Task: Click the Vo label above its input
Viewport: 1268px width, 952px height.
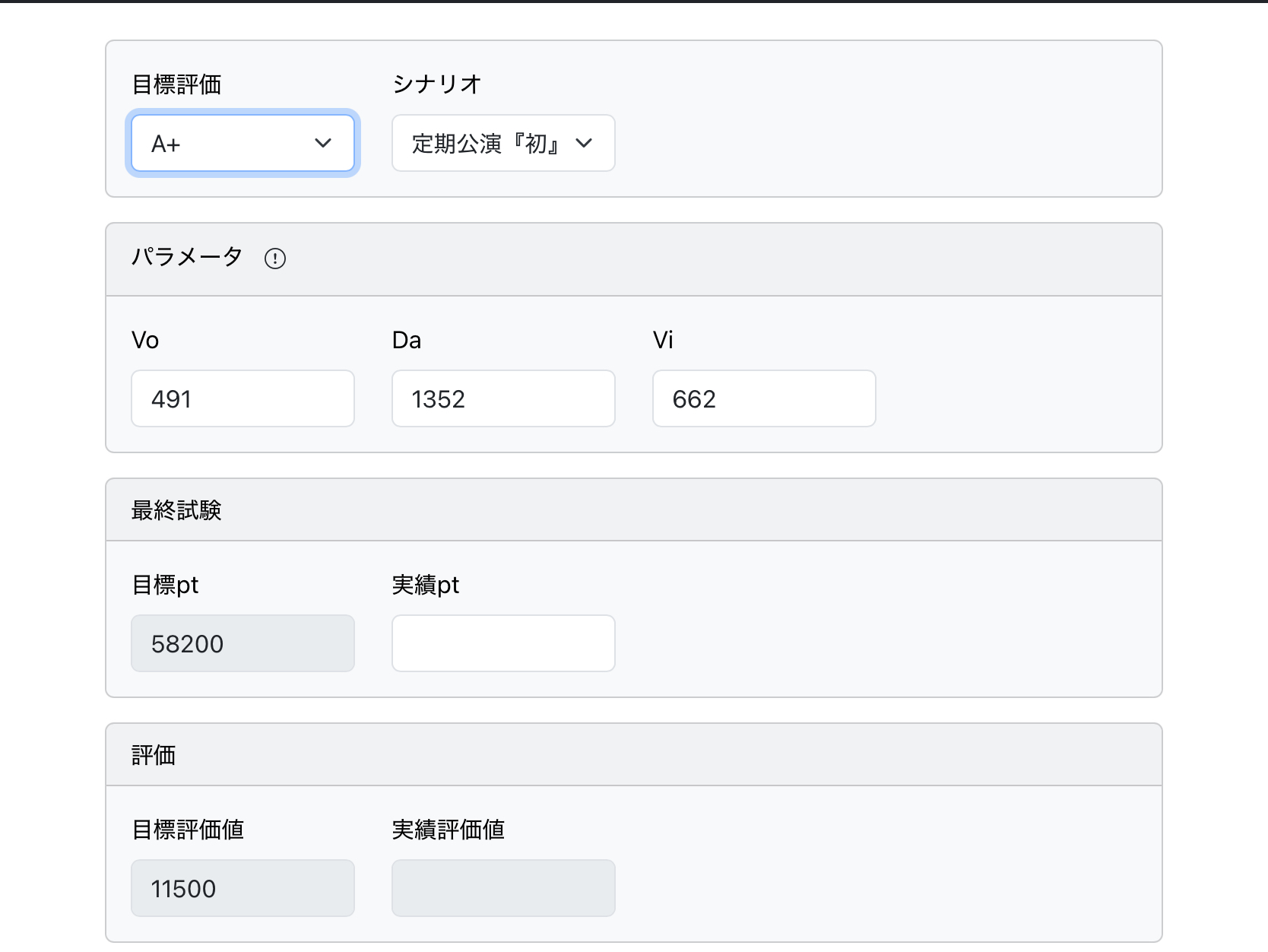Action: pyautogui.click(x=145, y=340)
